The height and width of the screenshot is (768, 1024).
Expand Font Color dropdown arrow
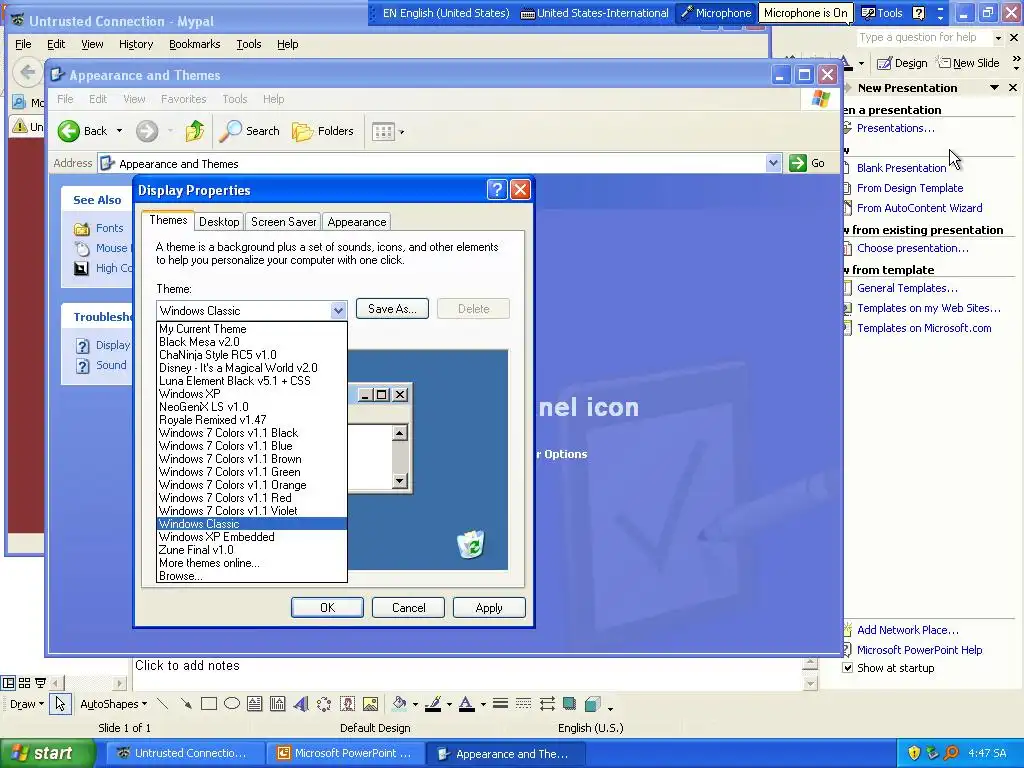pyautogui.click(x=483, y=705)
